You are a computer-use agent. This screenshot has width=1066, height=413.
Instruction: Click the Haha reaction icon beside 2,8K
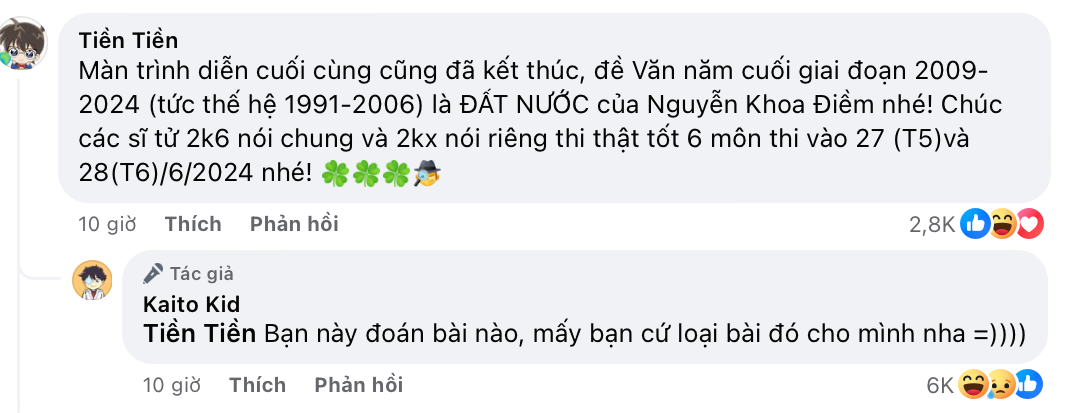(x=1002, y=224)
